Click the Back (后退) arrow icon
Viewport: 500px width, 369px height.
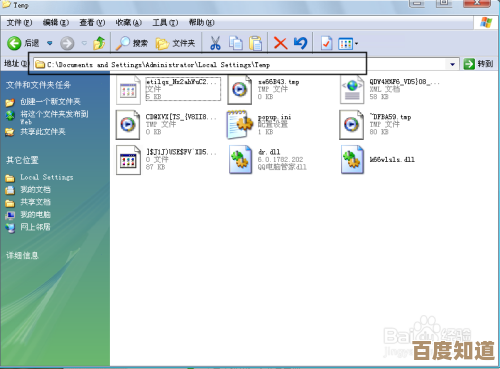pyautogui.click(x=14, y=43)
